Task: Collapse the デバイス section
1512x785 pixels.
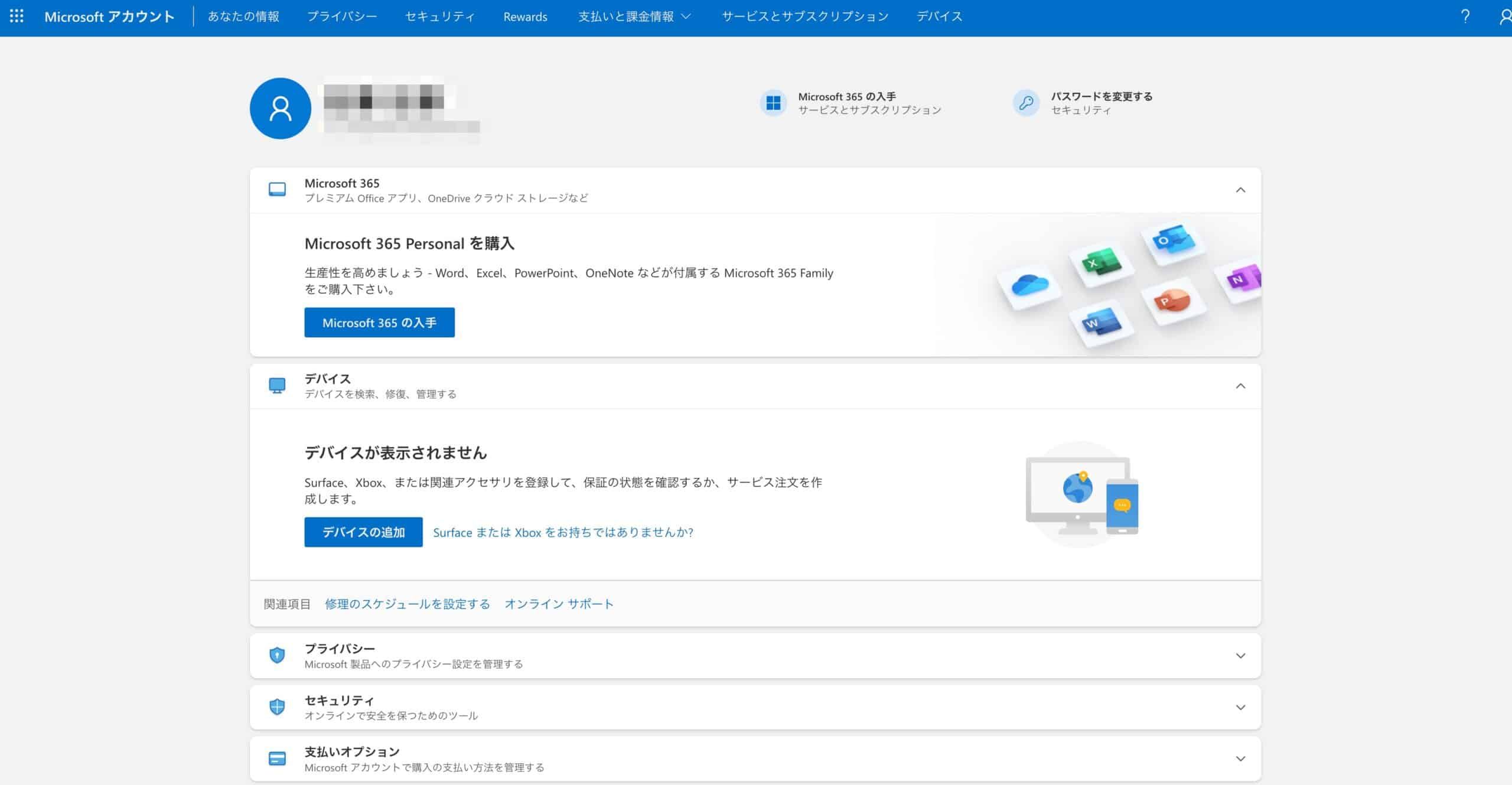Action: pos(1240,385)
